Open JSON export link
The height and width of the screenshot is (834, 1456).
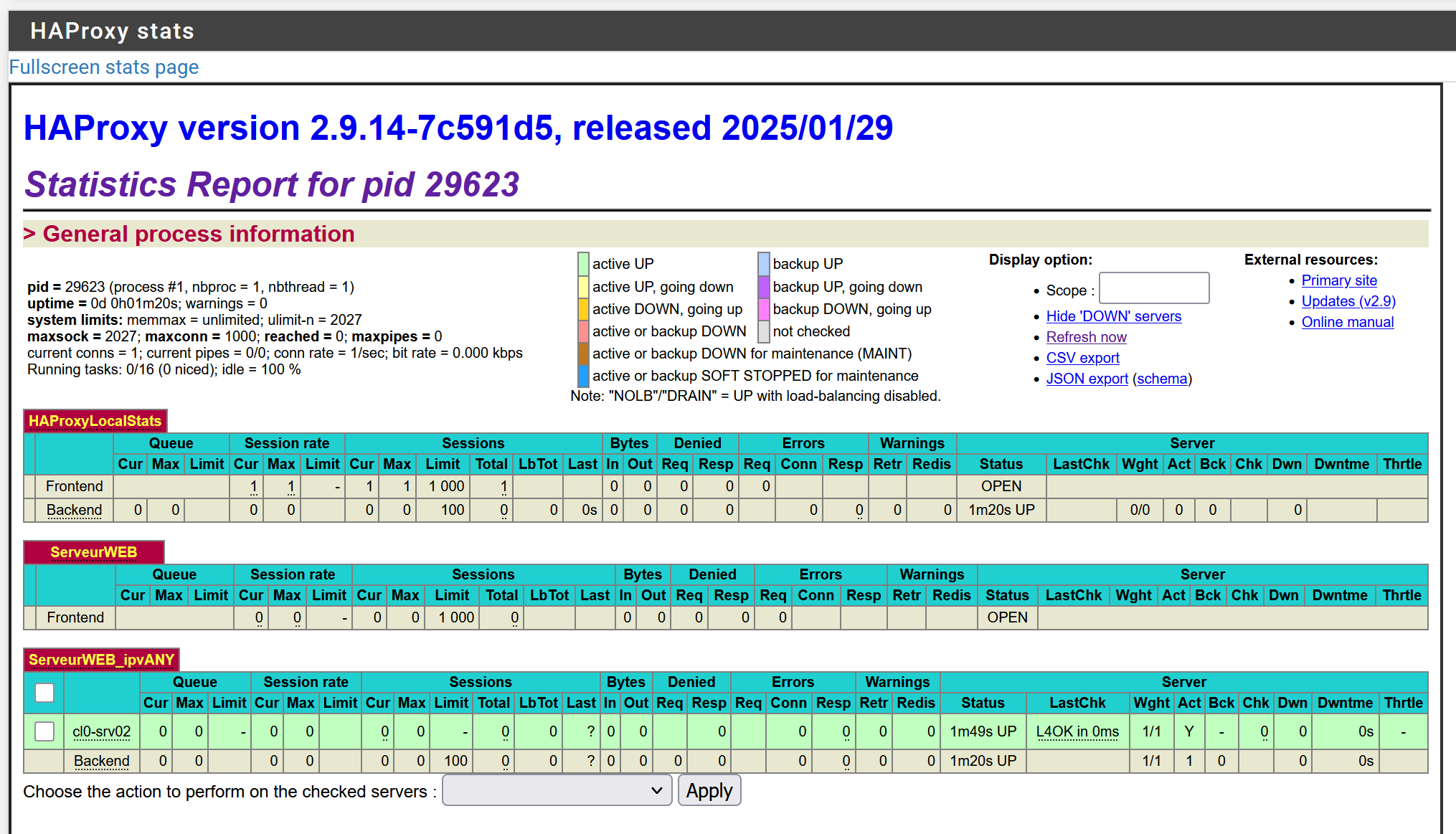[1087, 379]
